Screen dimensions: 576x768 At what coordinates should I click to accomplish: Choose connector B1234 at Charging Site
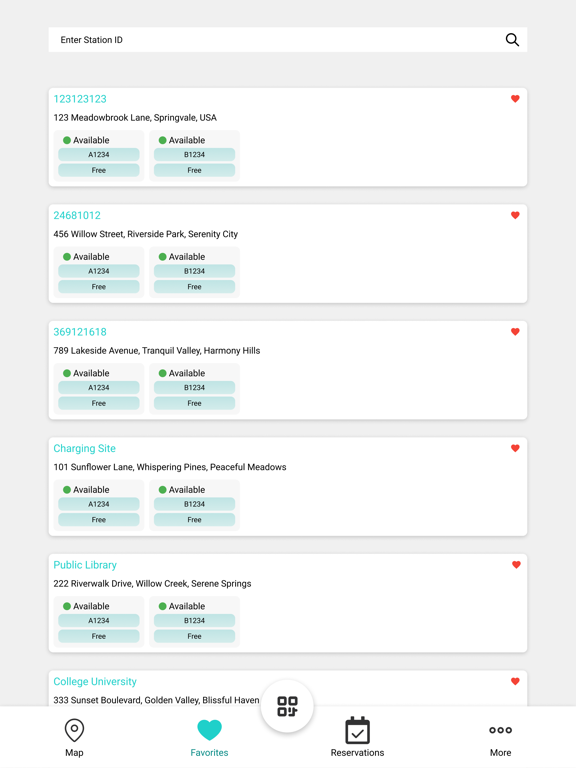coord(194,505)
